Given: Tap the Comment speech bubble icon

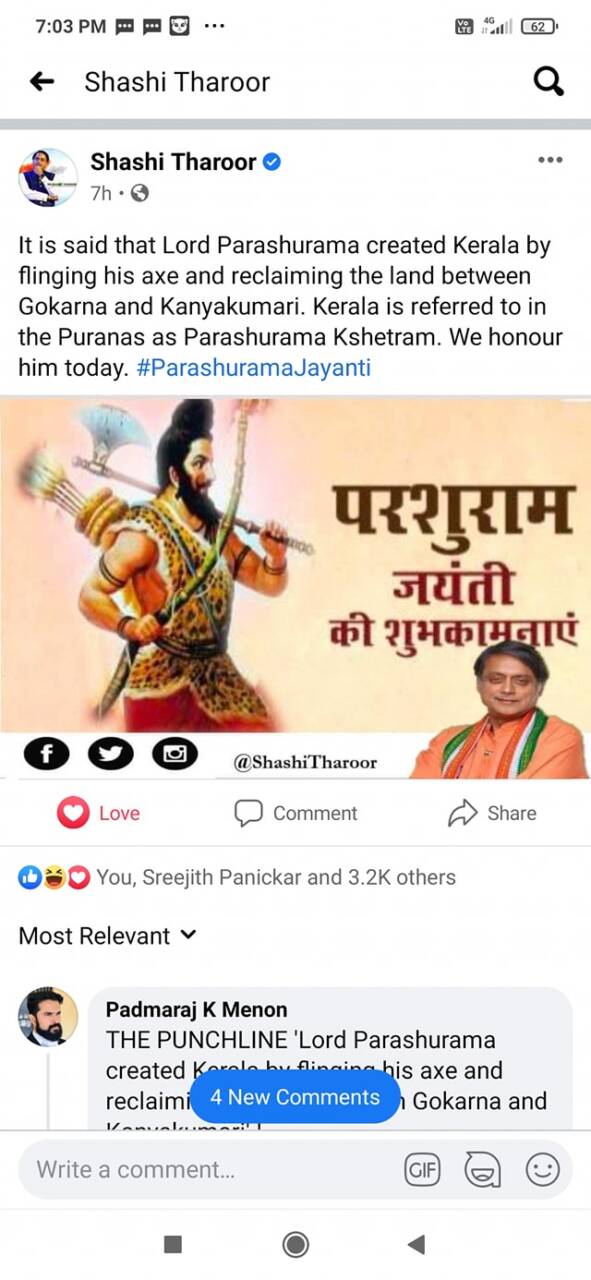Looking at the screenshot, I should click(248, 814).
